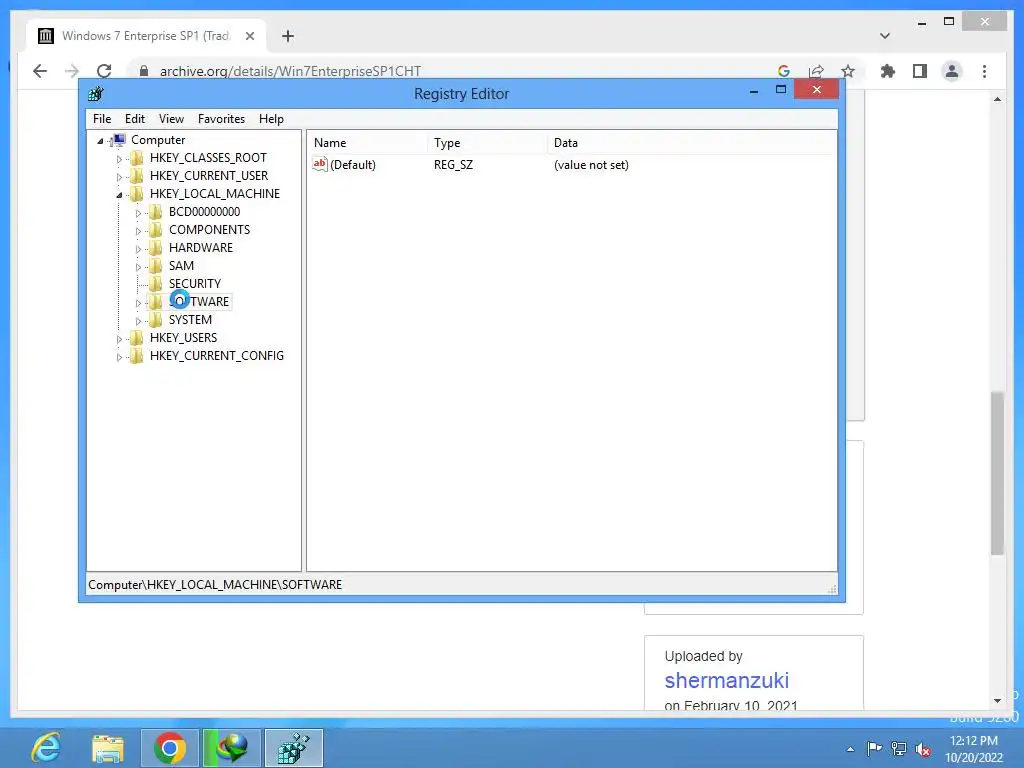Open the Chrome profile avatar
The image size is (1024, 768).
pyautogui.click(x=952, y=71)
